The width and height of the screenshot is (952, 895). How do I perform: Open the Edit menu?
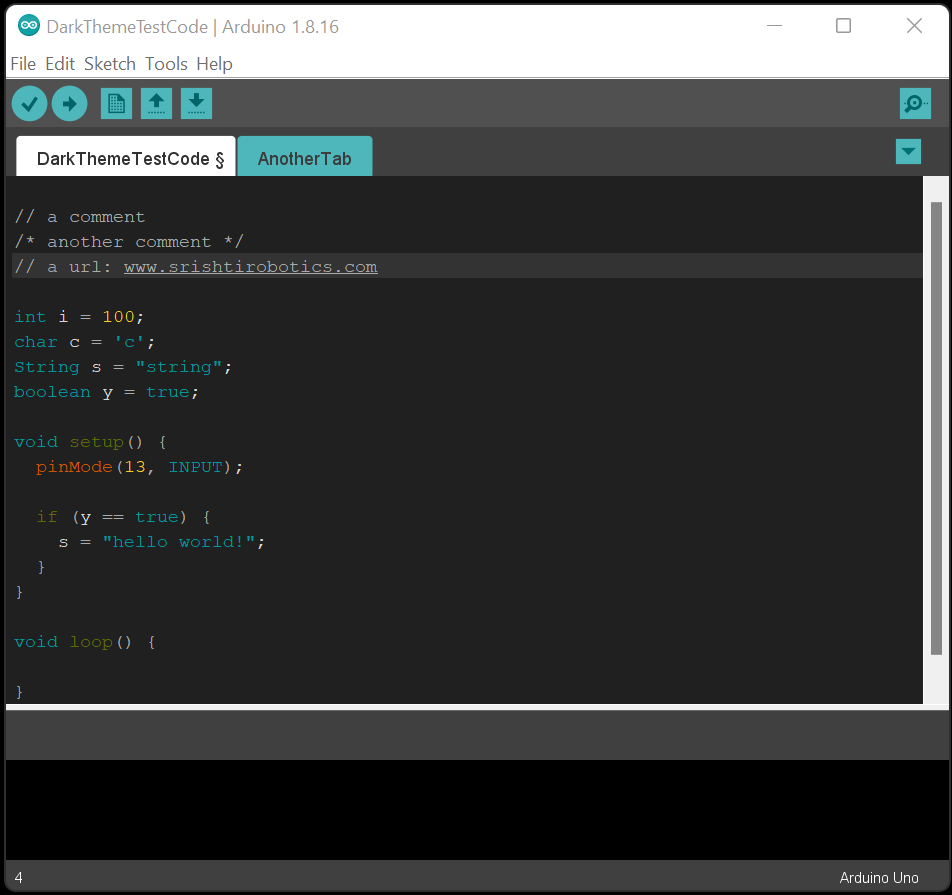point(60,64)
